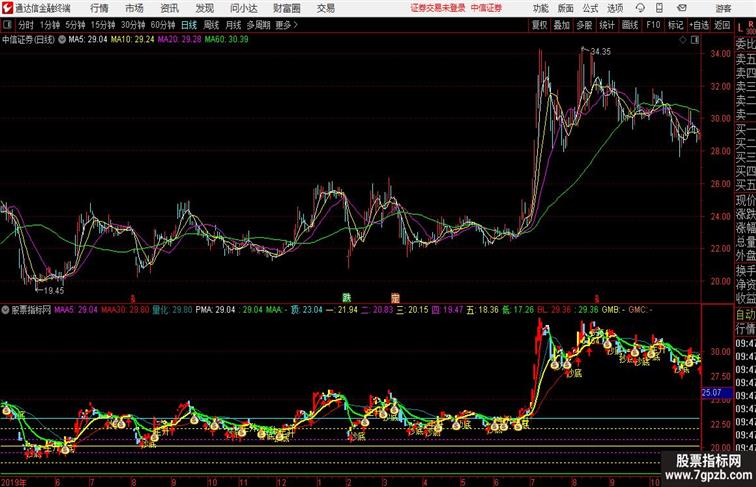Switch to 分时 chart period
The width and height of the screenshot is (756, 487).
coord(26,25)
